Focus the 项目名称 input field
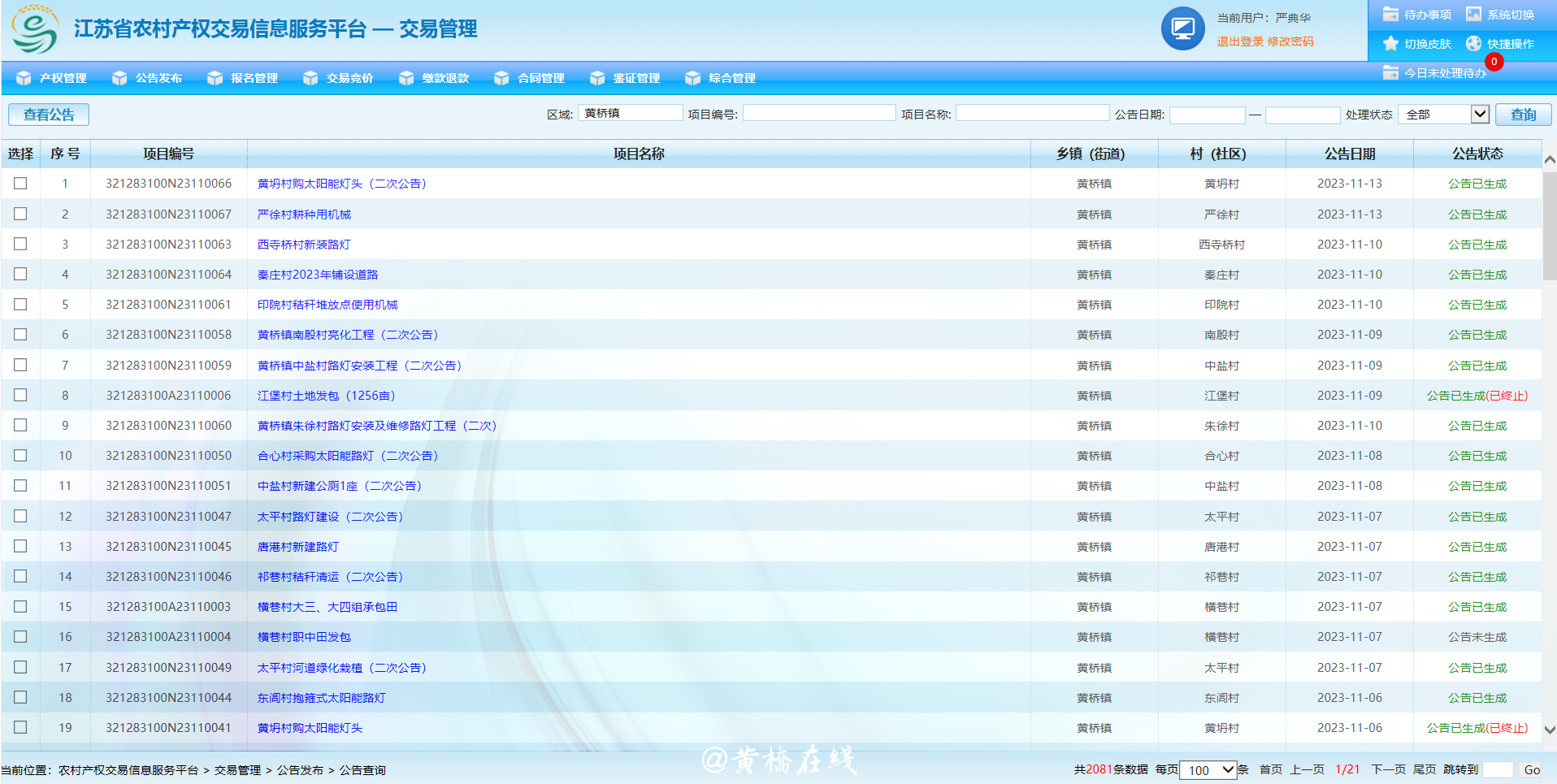Screen dimensions: 1557x784 pos(1032,113)
